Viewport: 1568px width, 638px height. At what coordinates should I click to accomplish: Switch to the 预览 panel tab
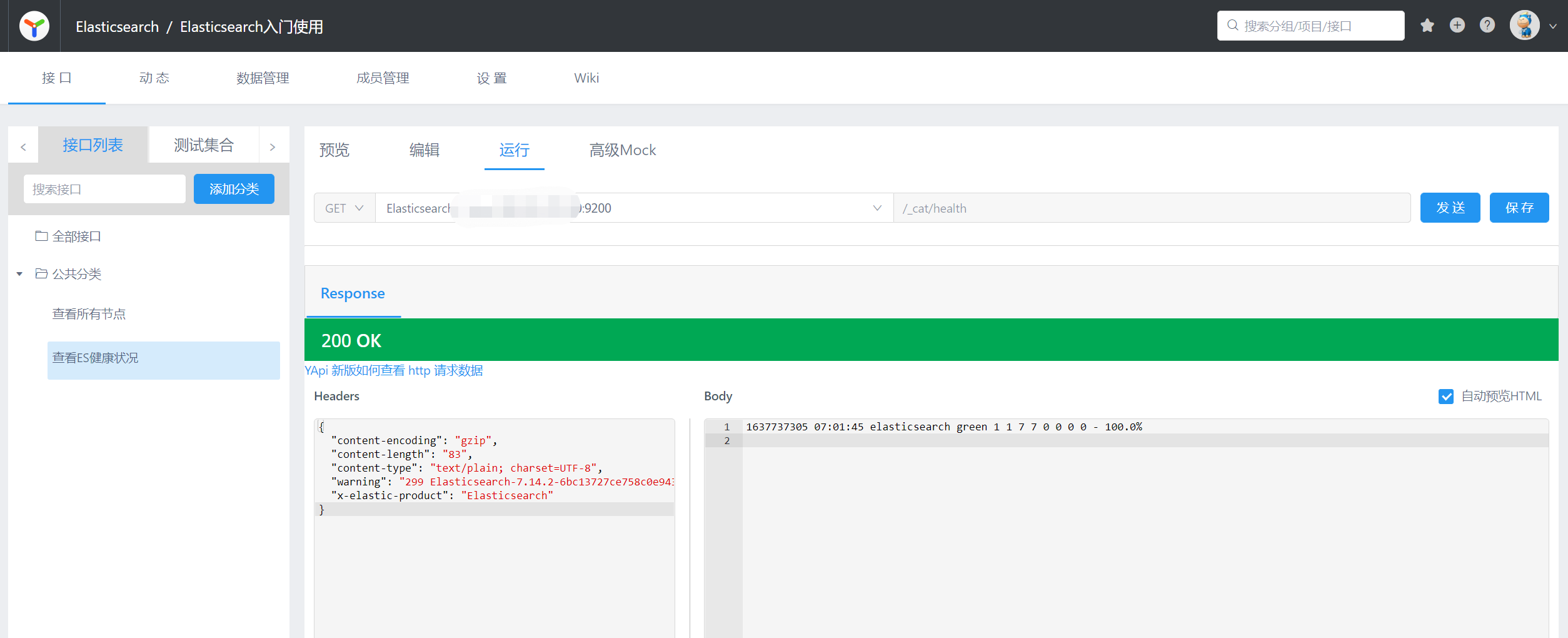click(334, 150)
